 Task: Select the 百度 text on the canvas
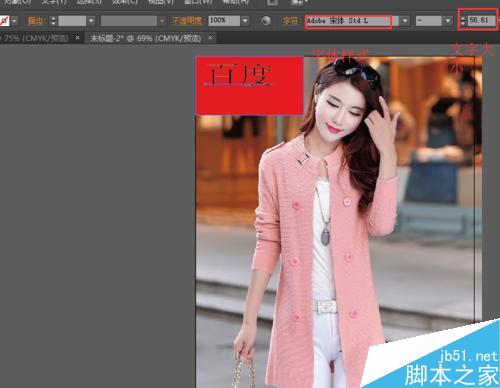(x=239, y=75)
